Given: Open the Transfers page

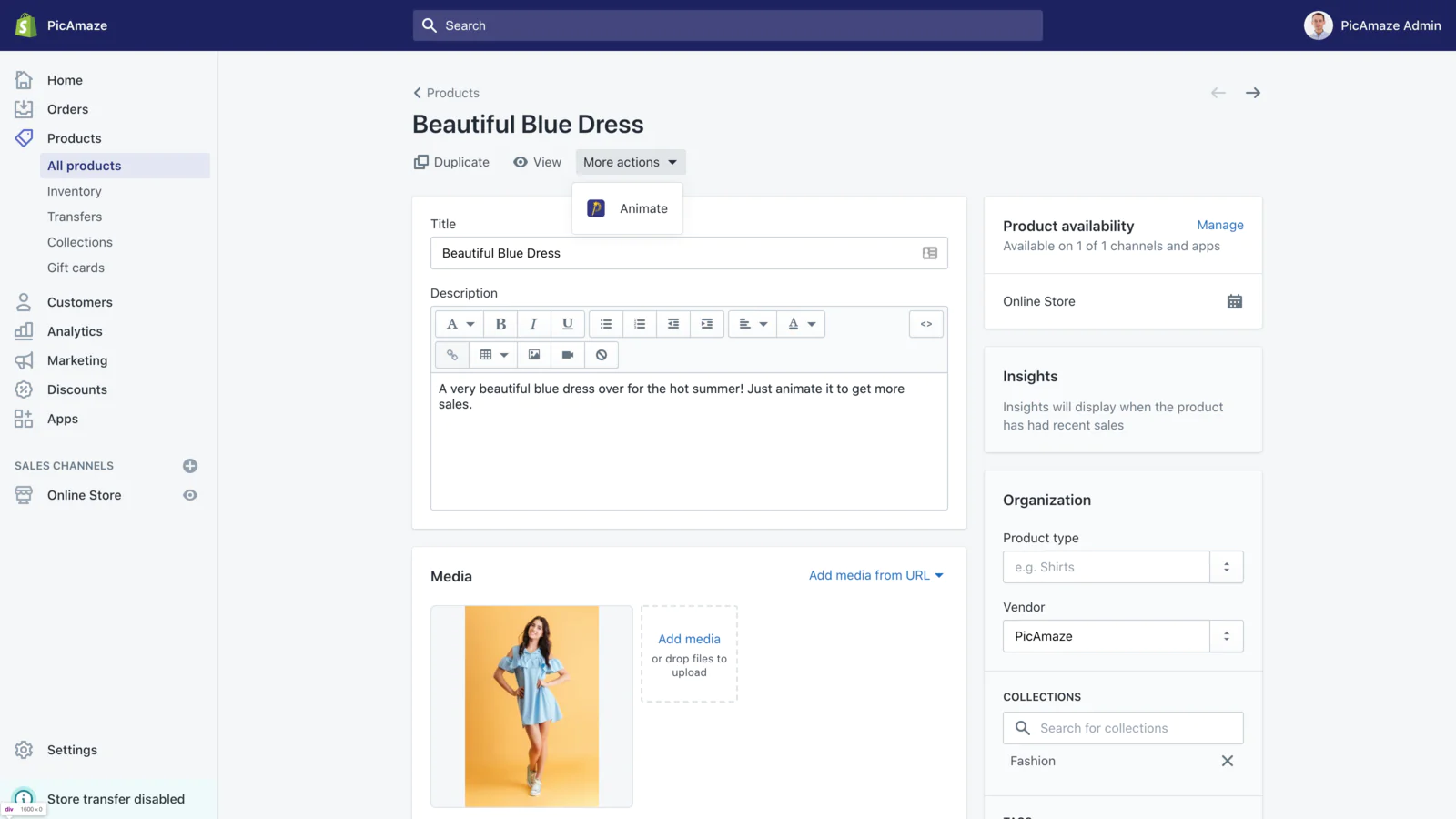Looking at the screenshot, I should (x=75, y=217).
